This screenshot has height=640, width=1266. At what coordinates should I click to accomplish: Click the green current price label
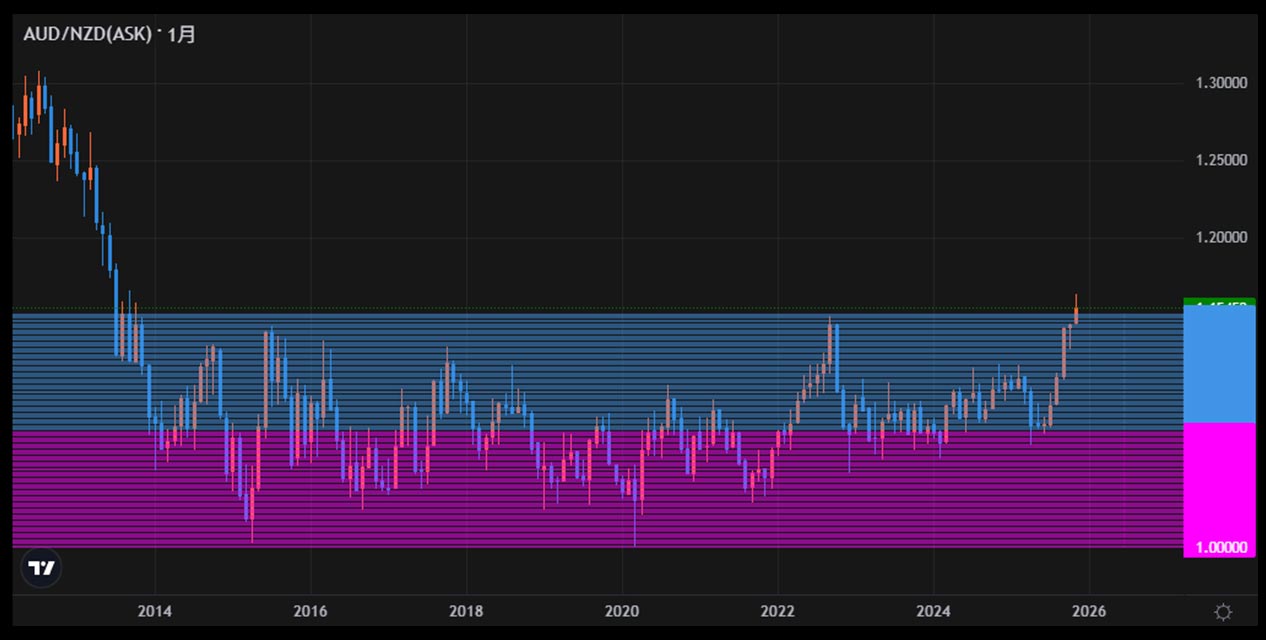(1219, 301)
